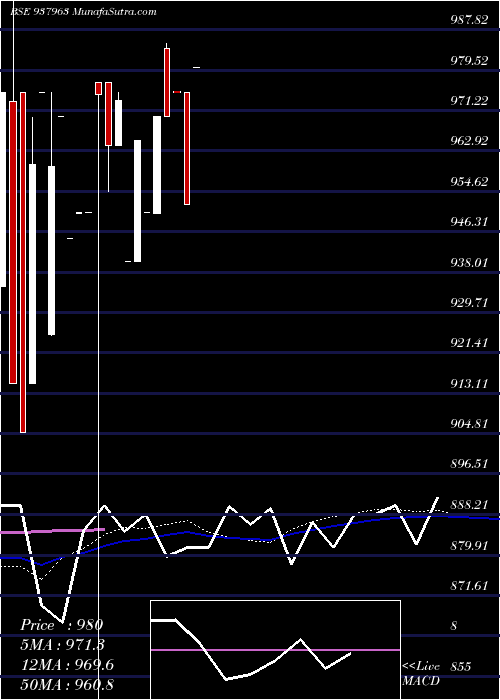Click the MACD inset chart panel
Viewport: 500px width, 700px height.
tap(275, 650)
